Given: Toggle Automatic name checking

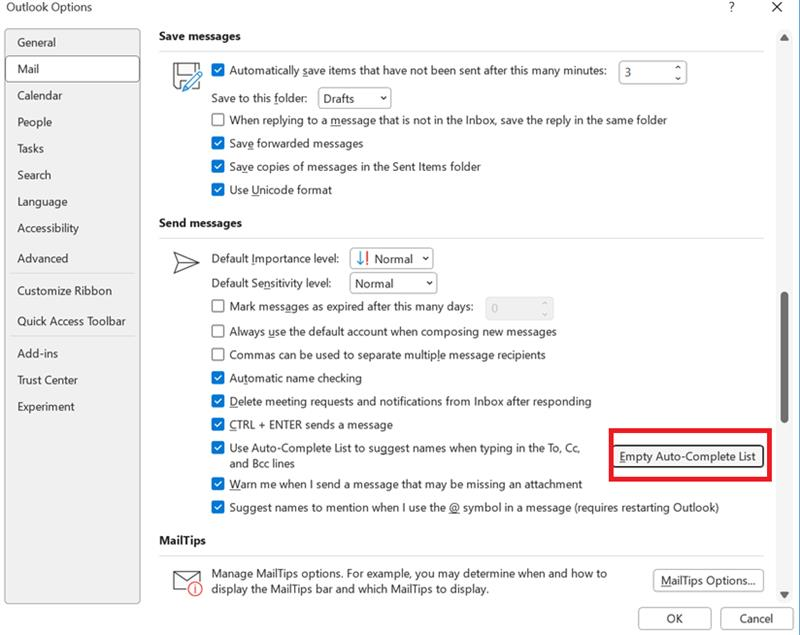Looking at the screenshot, I should point(218,378).
